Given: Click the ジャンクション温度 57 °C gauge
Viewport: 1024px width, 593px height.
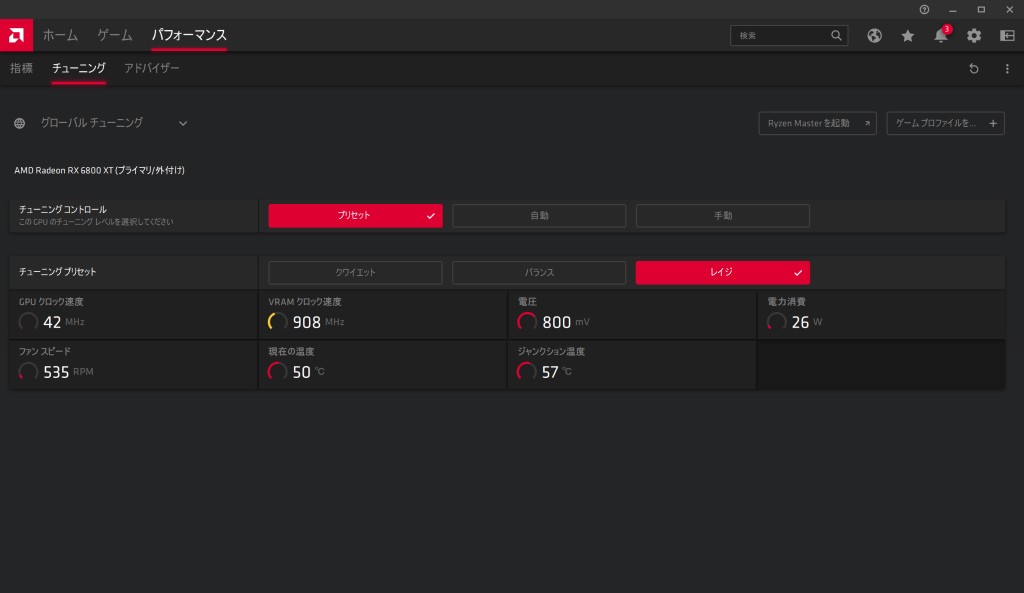Looking at the screenshot, I should point(527,372).
